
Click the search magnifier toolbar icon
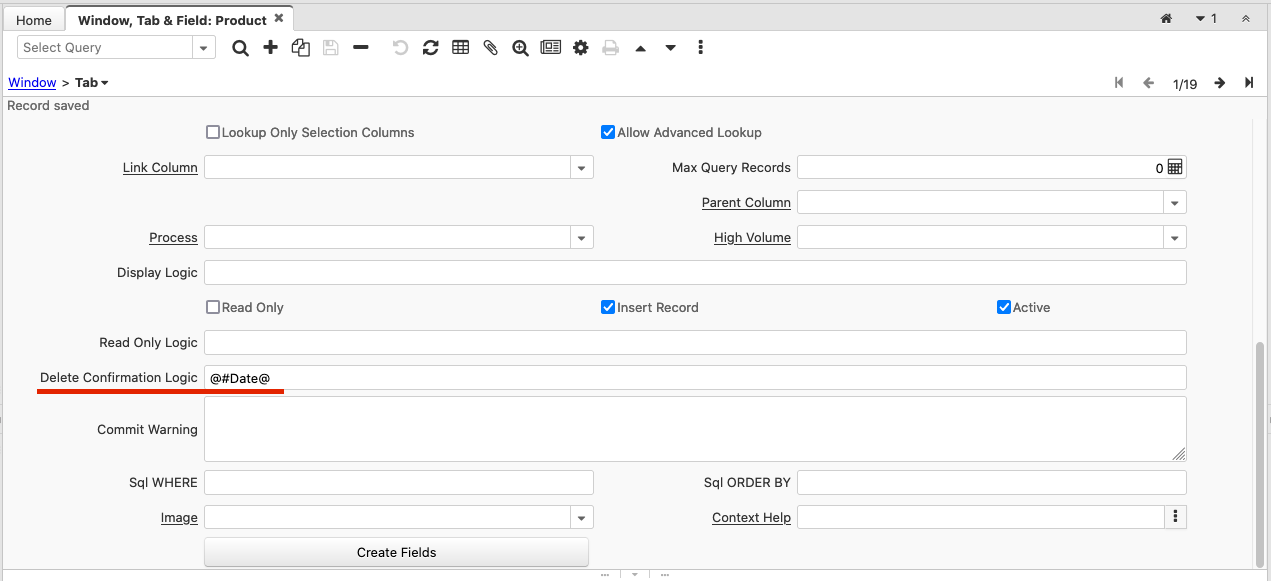pyautogui.click(x=240, y=48)
